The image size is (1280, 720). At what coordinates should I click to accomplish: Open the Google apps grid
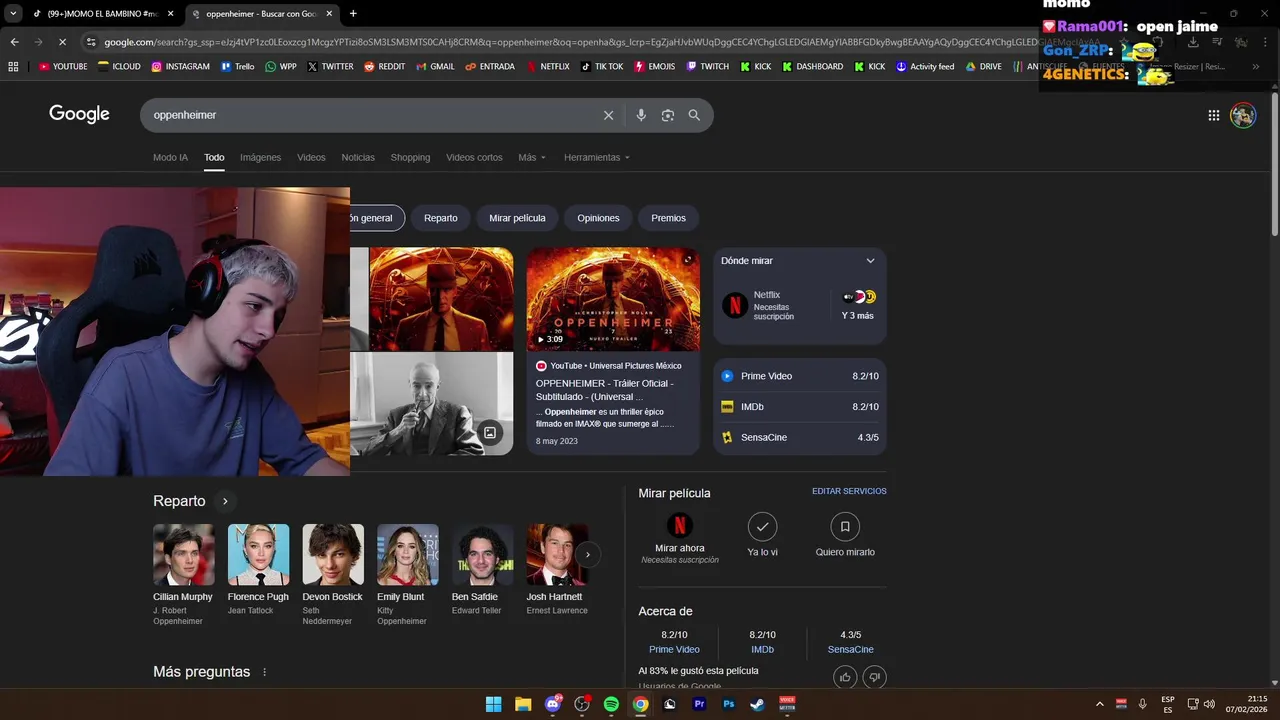tap(1214, 115)
